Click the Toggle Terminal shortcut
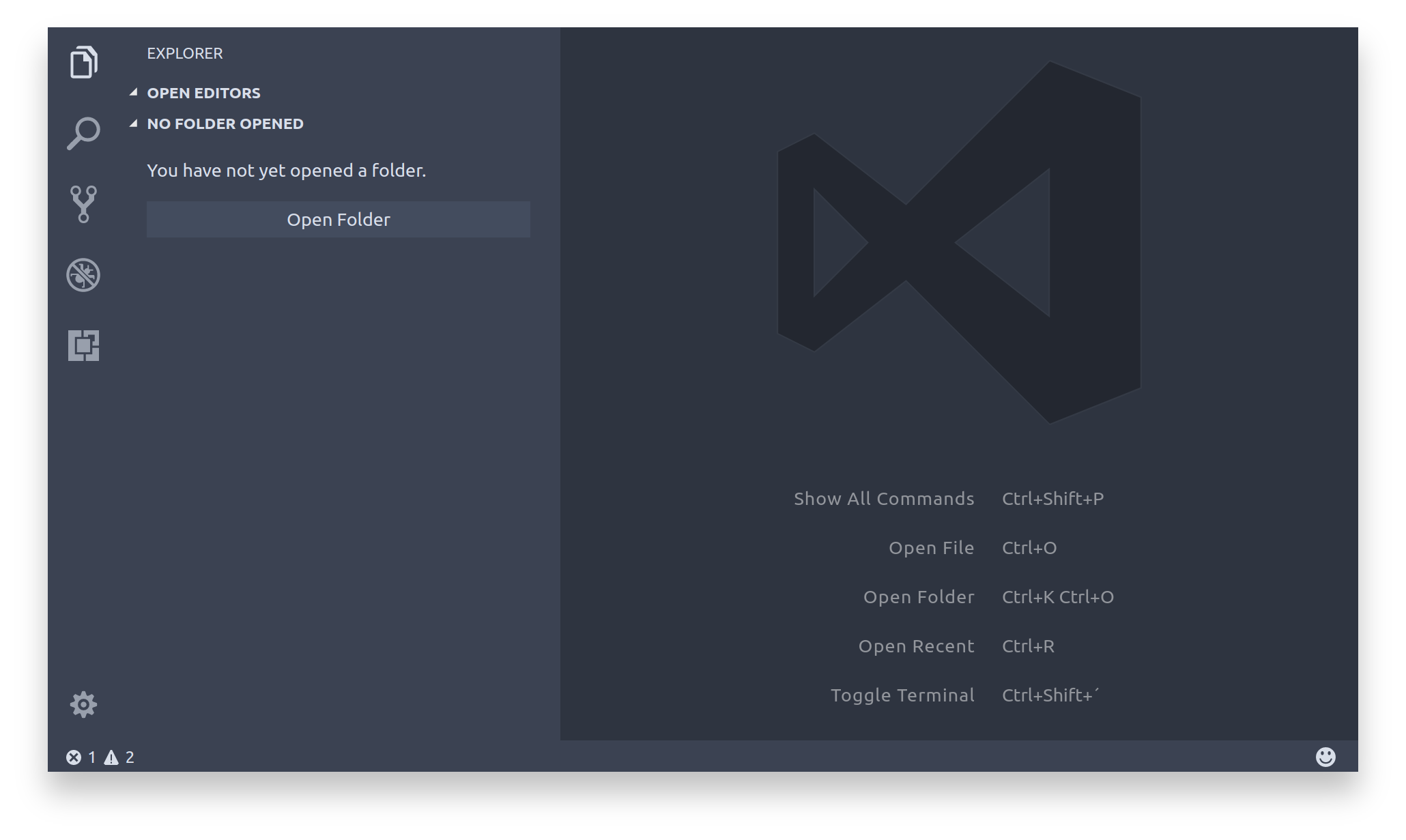 click(x=902, y=695)
